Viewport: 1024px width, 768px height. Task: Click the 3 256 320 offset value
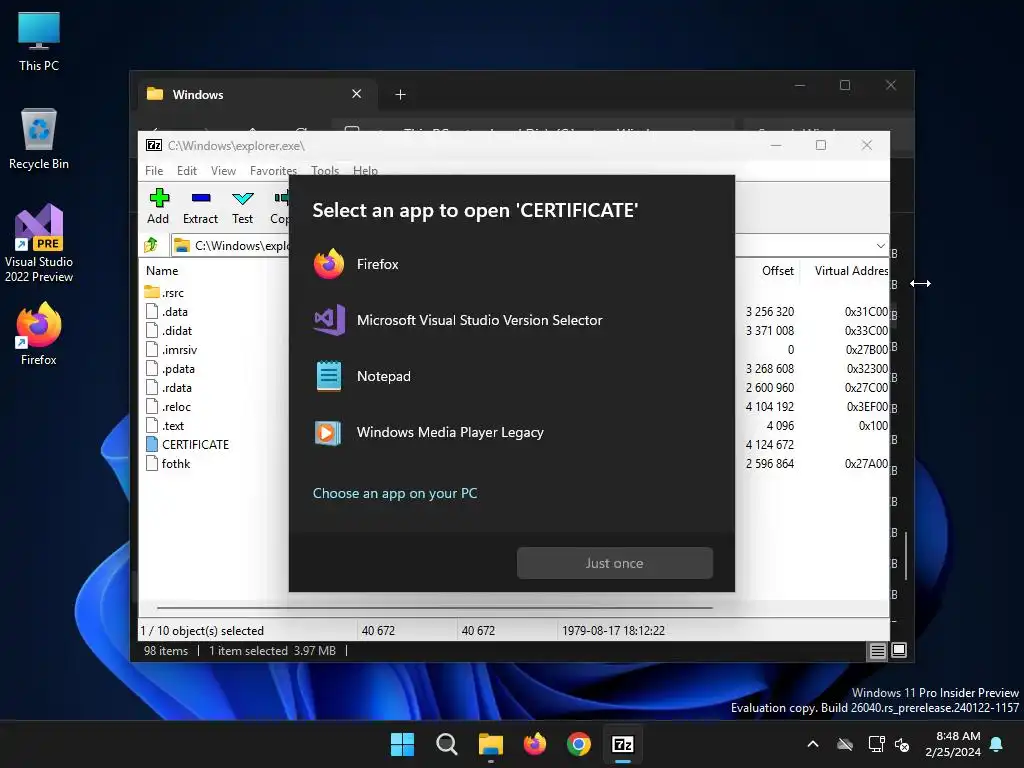[769, 312]
